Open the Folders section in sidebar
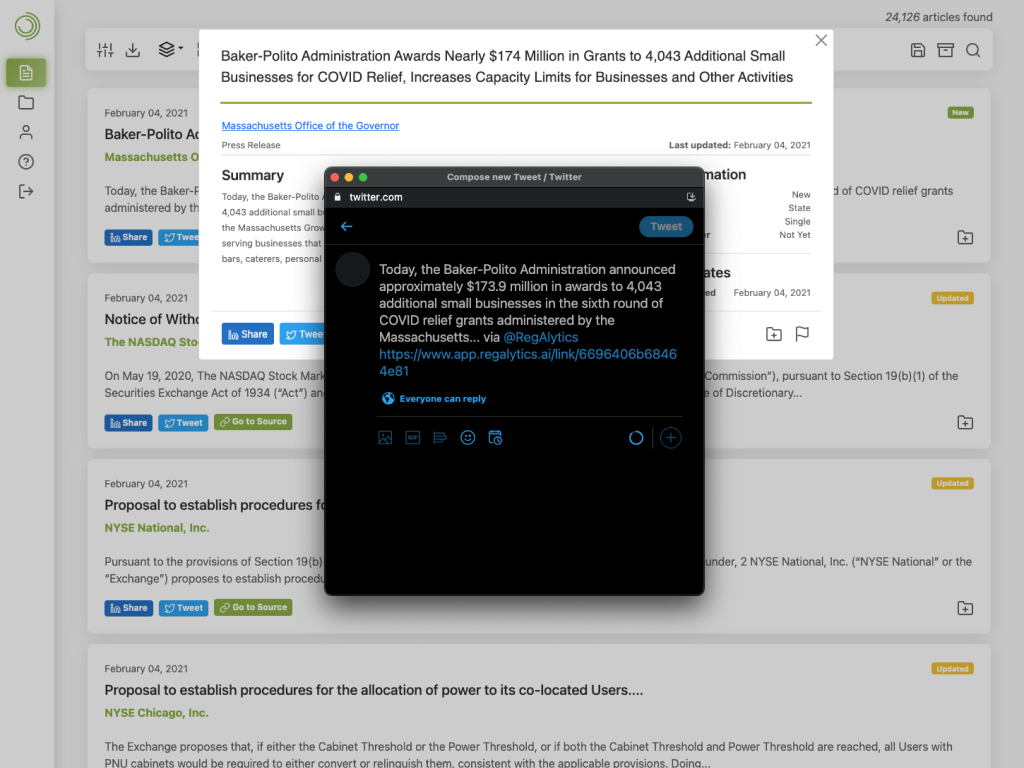Screen dimensions: 1024x768 pos(26,103)
